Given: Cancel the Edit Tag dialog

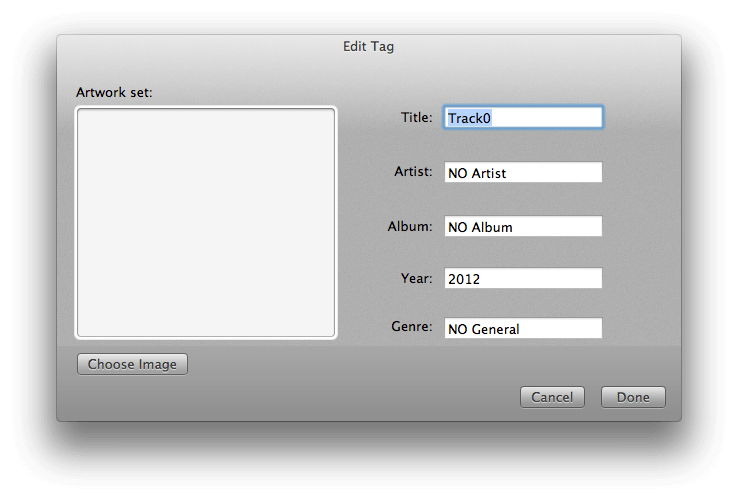Looking at the screenshot, I should point(552,397).
